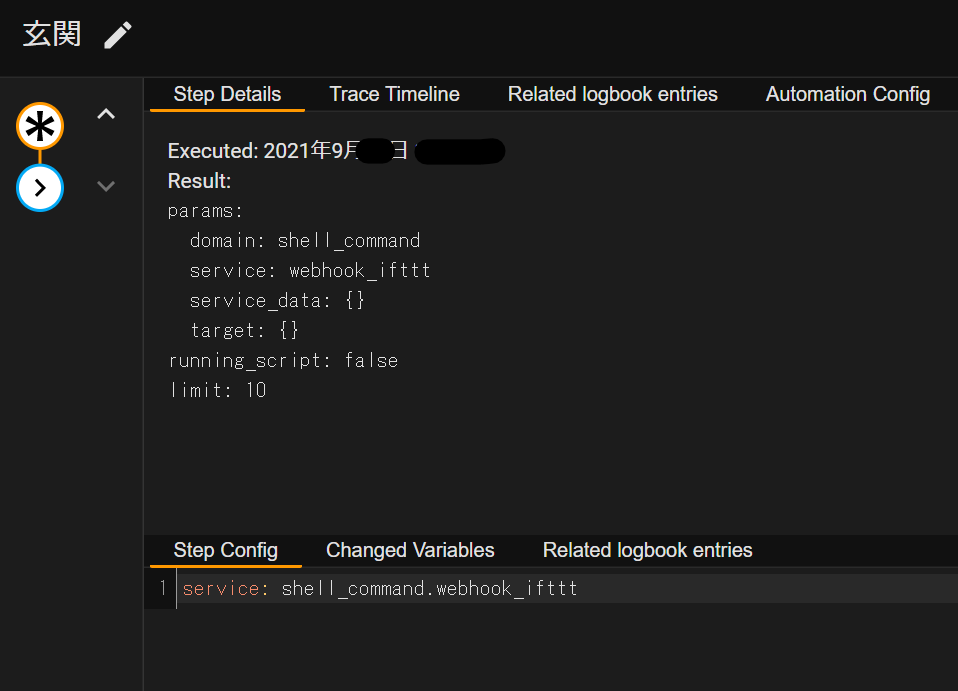The image size is (958, 691).
Task: Select 'service_data: {}' line
Action: 277,301
